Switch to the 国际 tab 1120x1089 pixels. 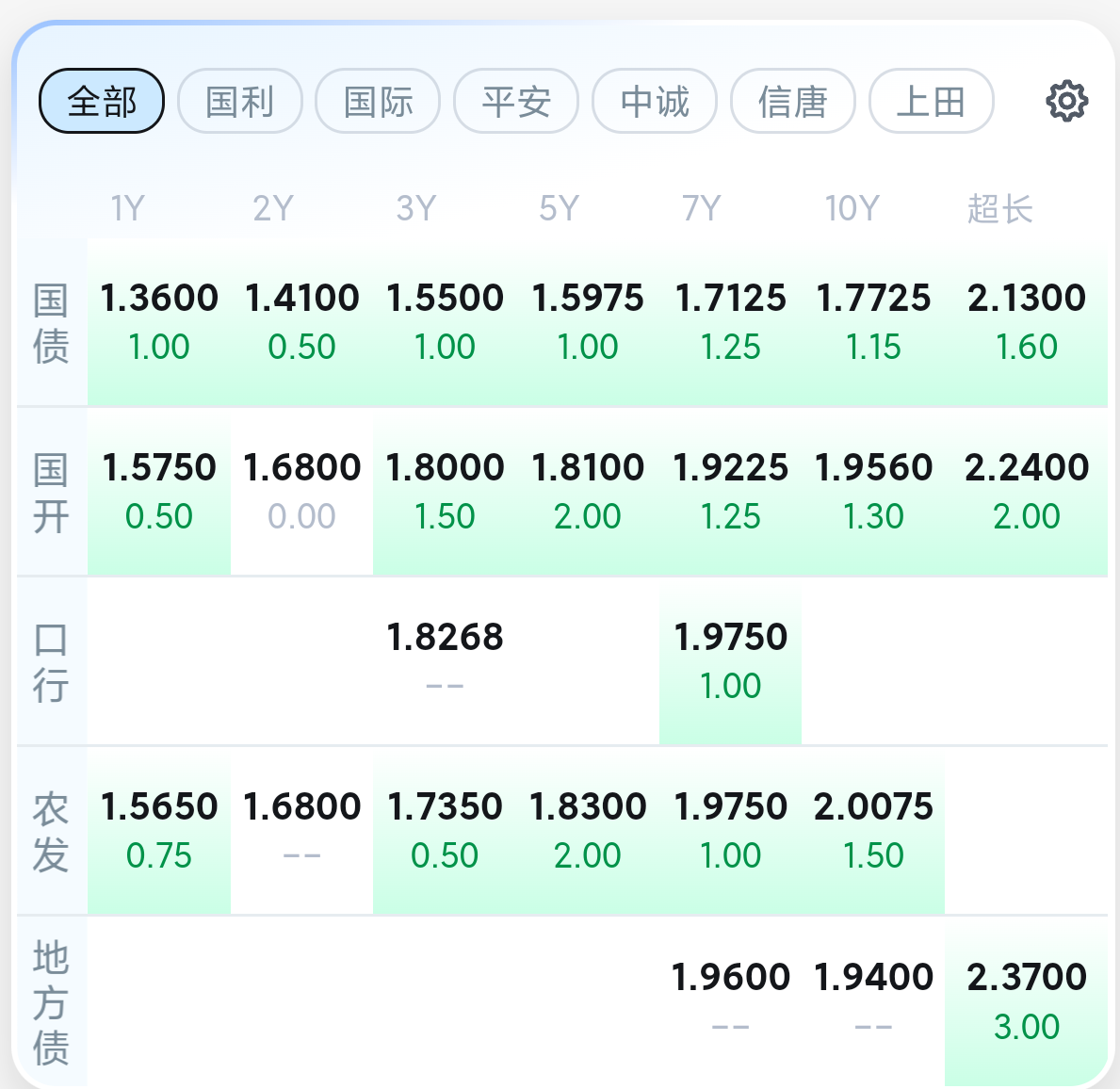coord(378,101)
